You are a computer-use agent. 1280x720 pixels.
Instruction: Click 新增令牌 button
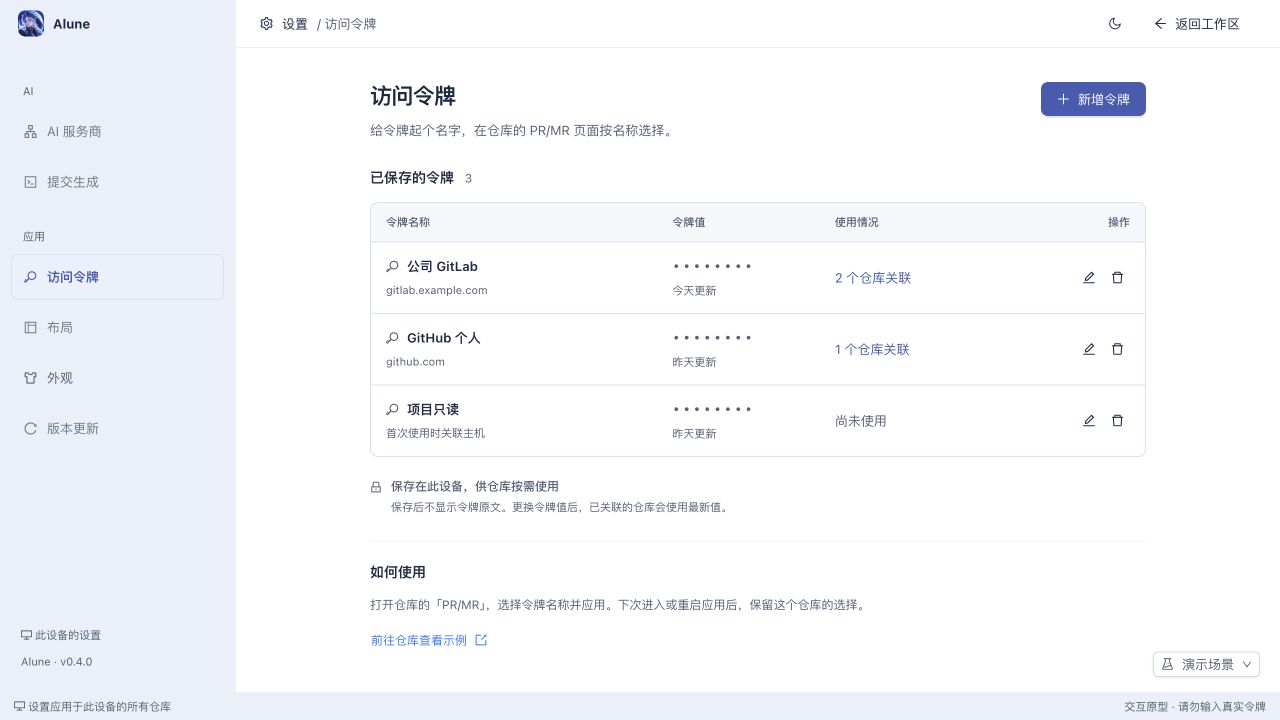tap(1093, 99)
